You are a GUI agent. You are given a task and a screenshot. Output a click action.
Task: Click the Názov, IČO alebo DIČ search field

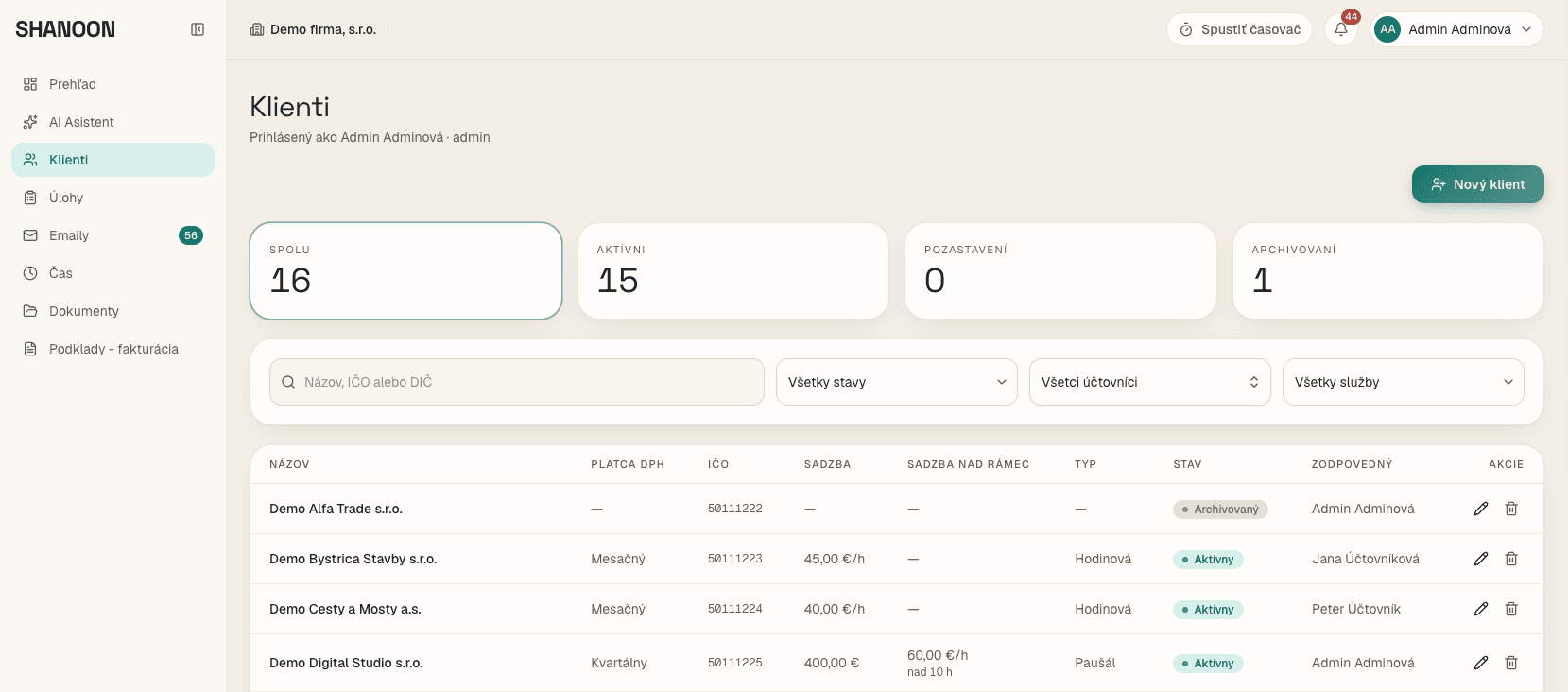click(x=517, y=382)
